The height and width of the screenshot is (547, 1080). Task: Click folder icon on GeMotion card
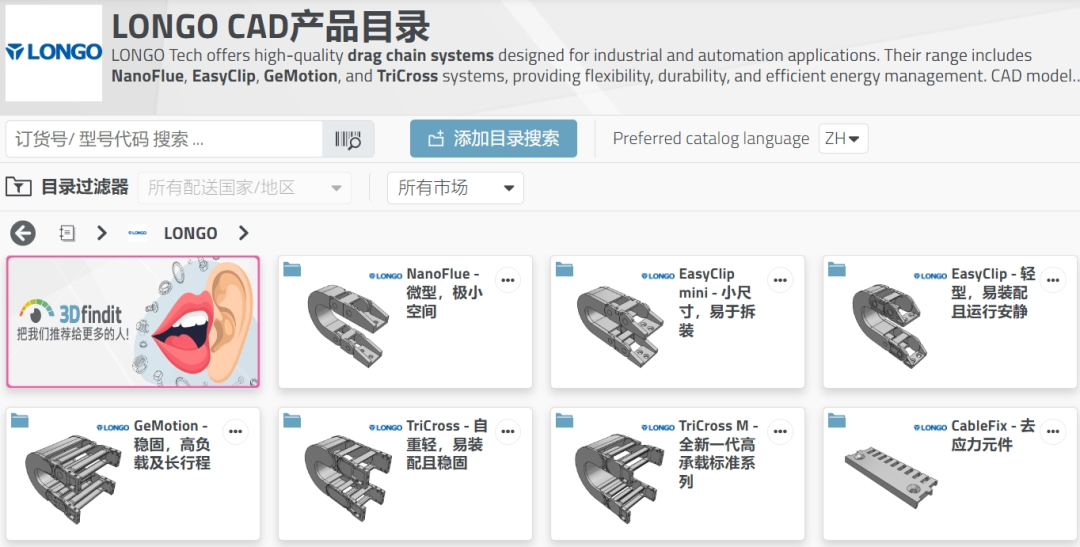[19, 420]
